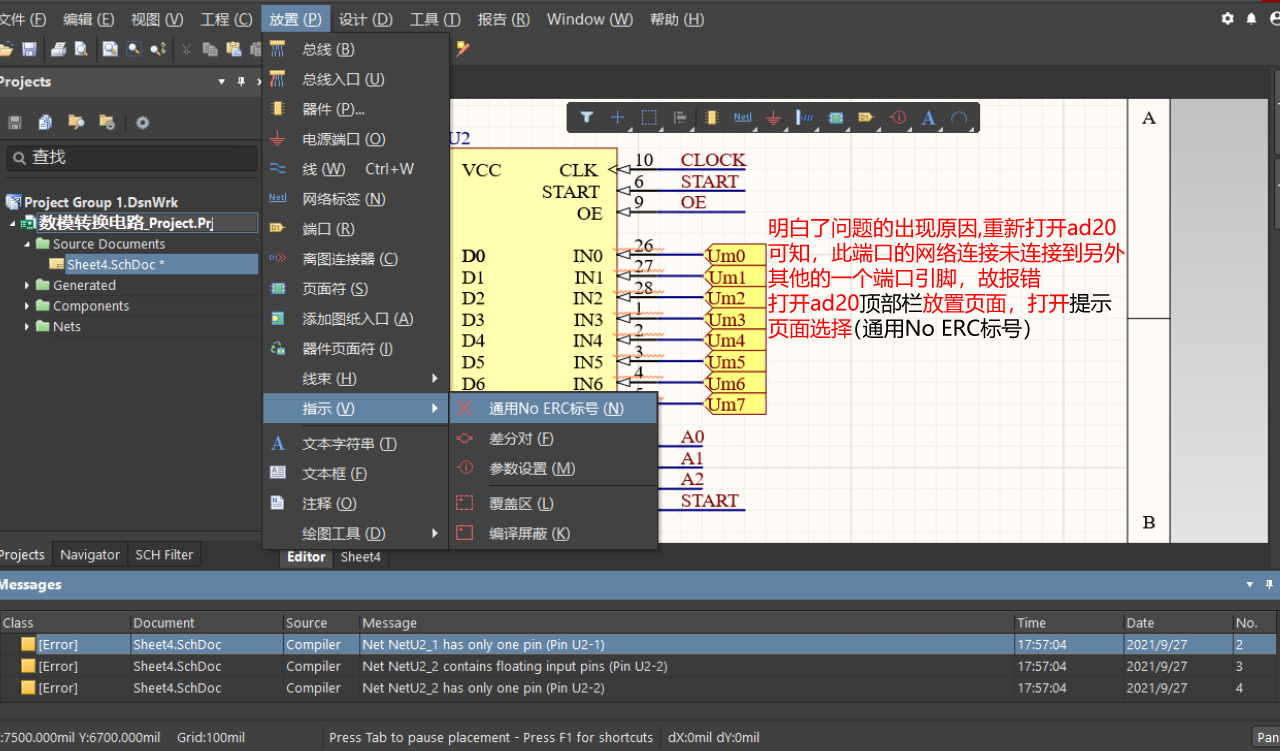Open the 设计 (D) menu
The image size is (1280, 751).
tap(365, 19)
